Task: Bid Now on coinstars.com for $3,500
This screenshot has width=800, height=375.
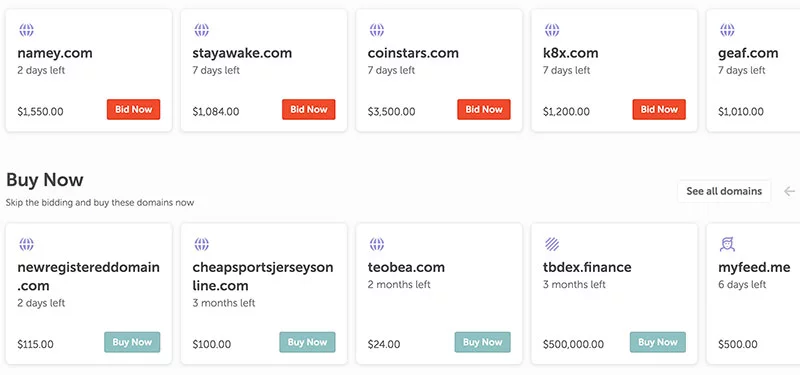Action: [484, 109]
